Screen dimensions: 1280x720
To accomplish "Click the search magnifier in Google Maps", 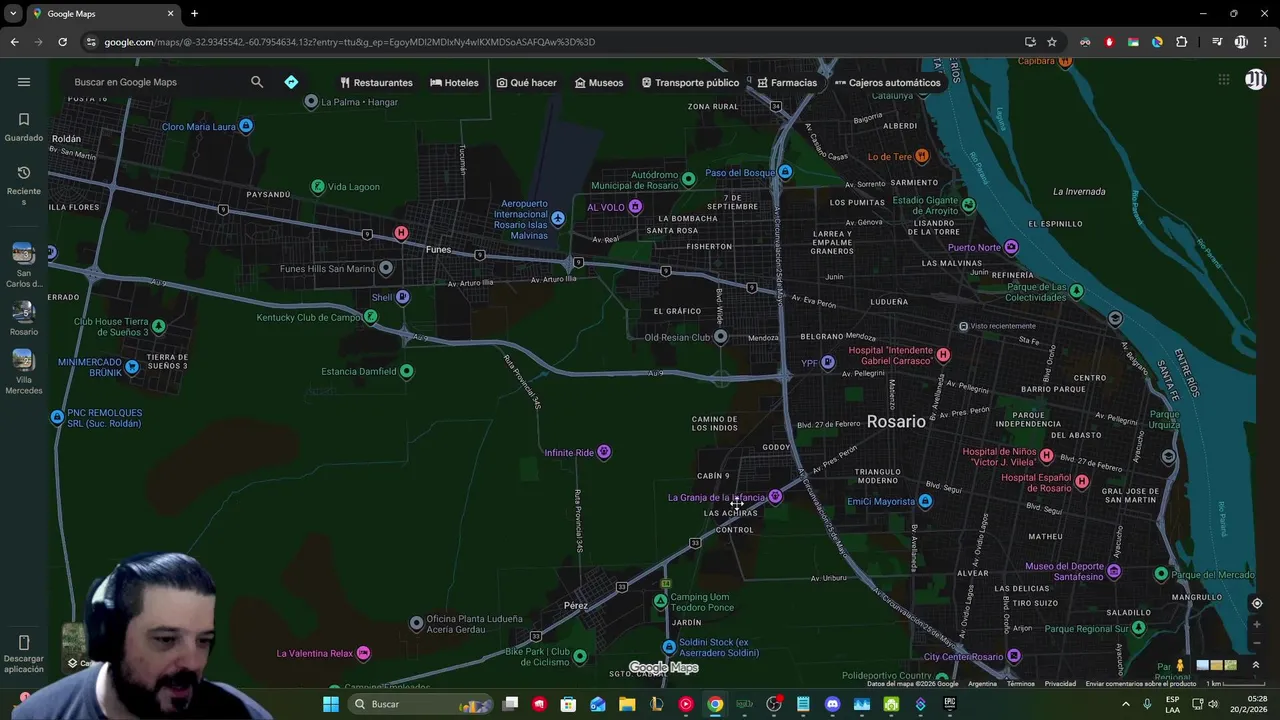I will coord(257,82).
